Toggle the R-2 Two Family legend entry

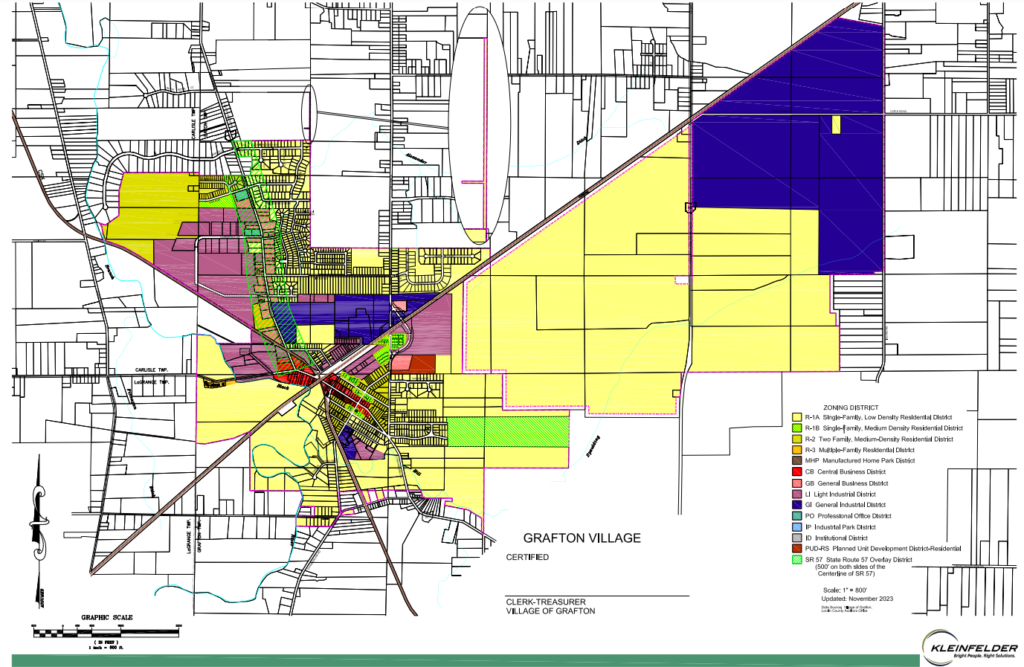[x=796, y=438]
